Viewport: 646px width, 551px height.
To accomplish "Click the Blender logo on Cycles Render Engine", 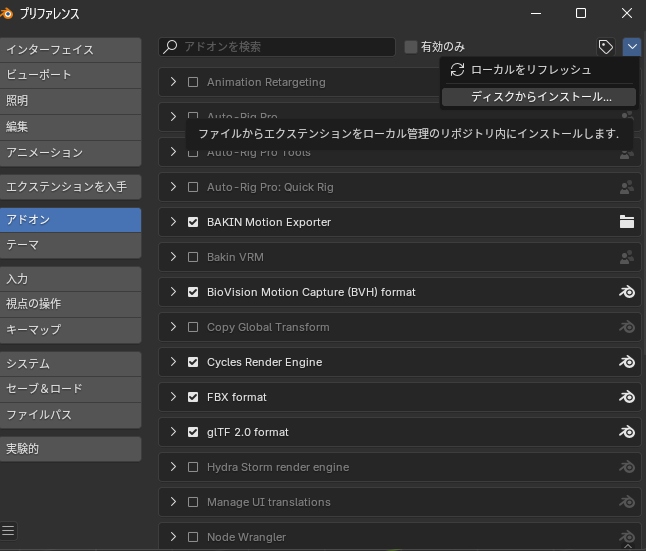I will pyautogui.click(x=627, y=362).
